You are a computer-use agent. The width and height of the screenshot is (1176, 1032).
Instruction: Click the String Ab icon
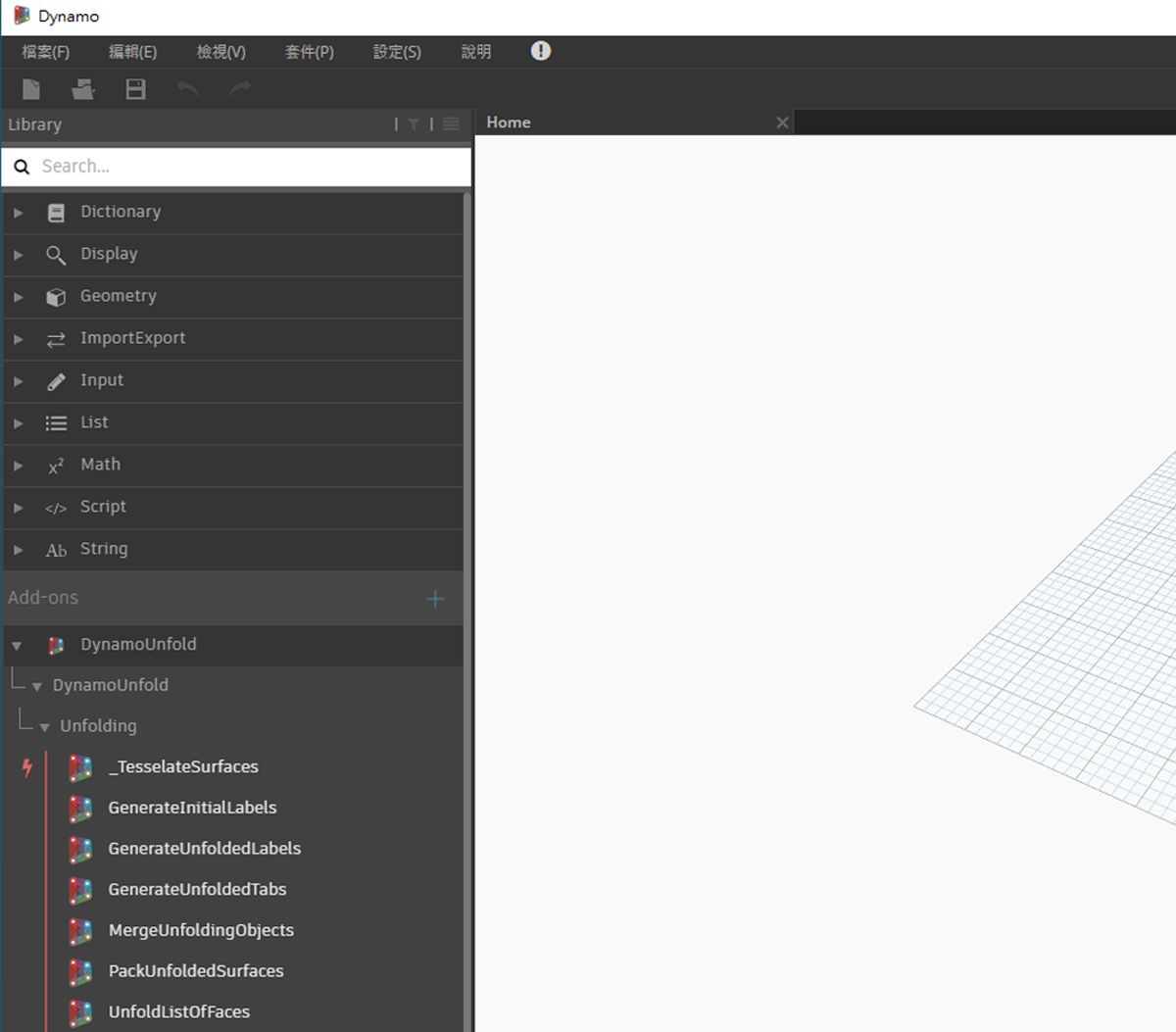coord(56,550)
